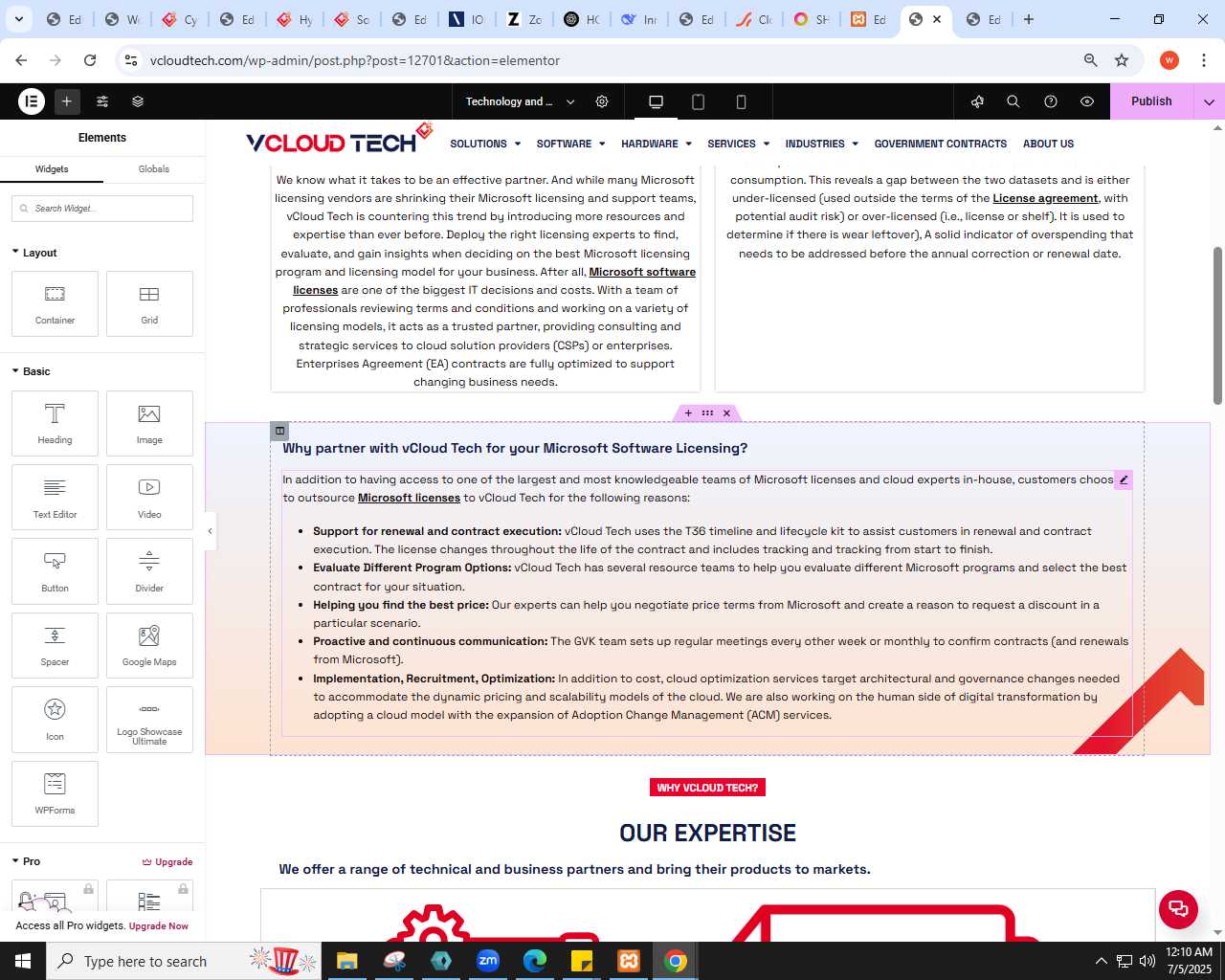Open the SOFTWARE menu

tap(570, 144)
